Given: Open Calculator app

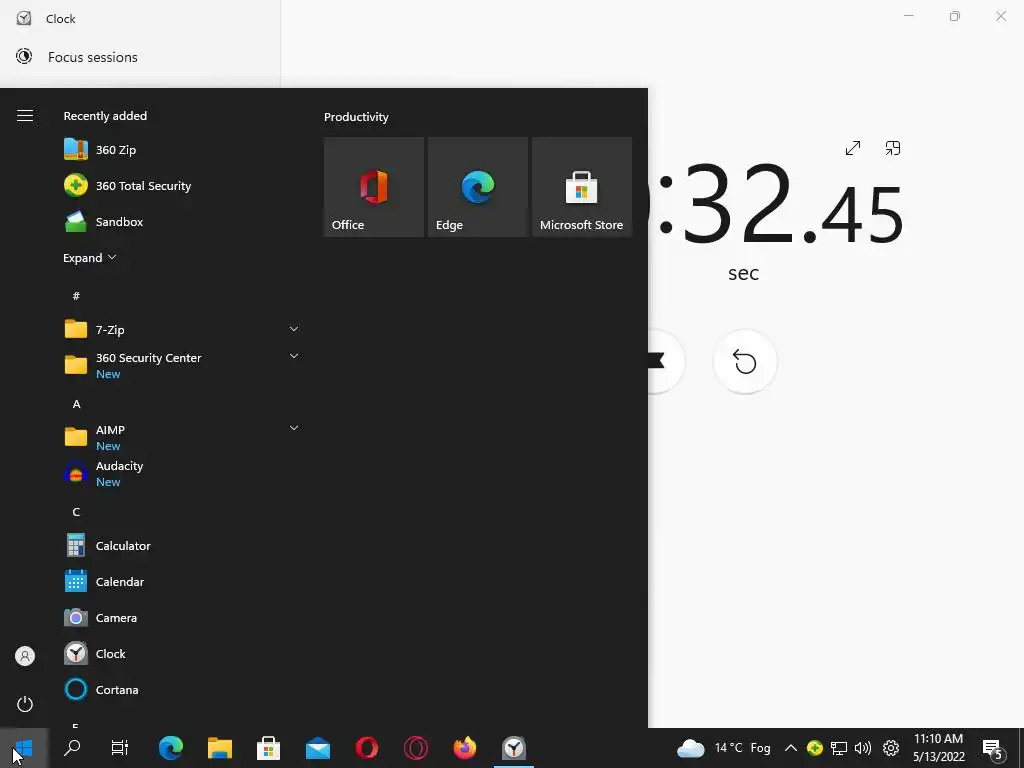Looking at the screenshot, I should point(182,545).
